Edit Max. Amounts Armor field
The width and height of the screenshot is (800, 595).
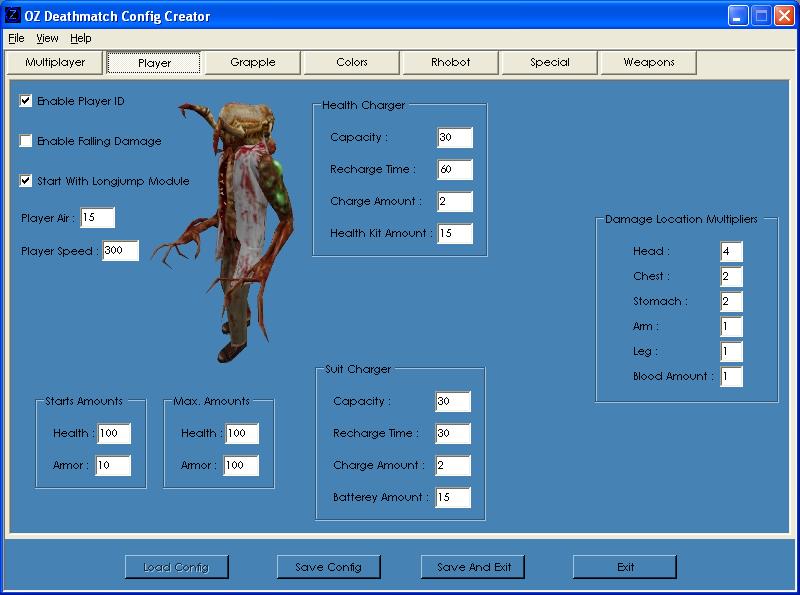point(241,465)
